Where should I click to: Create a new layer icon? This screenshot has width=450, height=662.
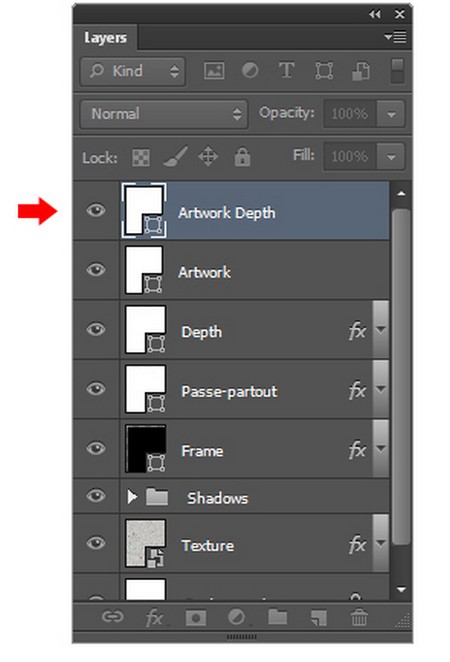point(319,618)
